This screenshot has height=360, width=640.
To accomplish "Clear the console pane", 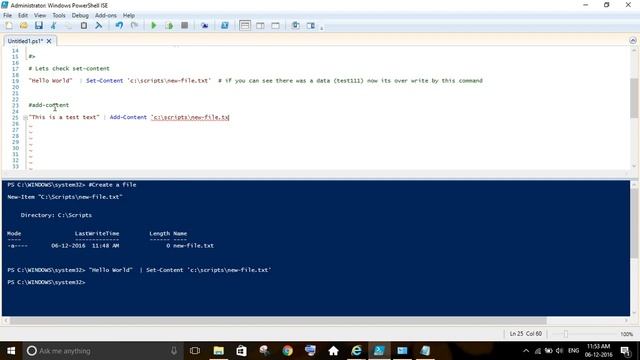I will 98,26.
